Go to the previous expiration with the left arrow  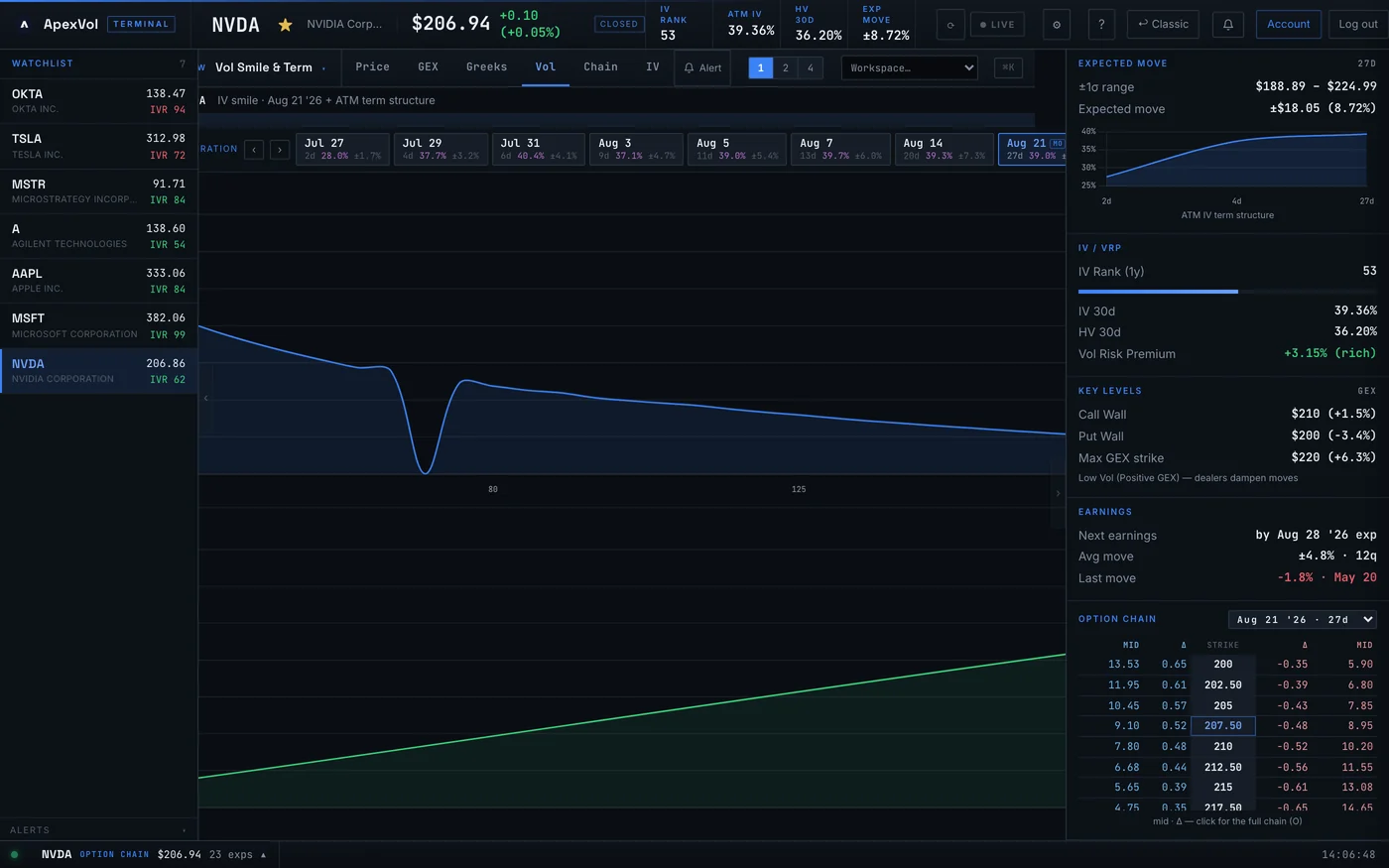click(x=254, y=150)
